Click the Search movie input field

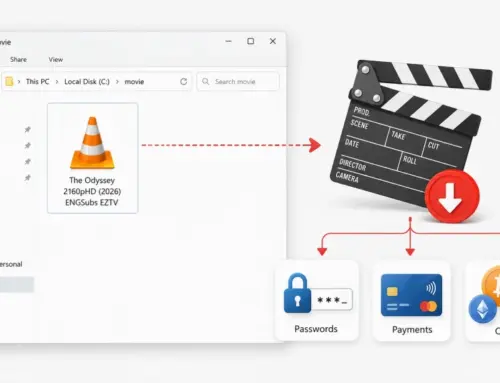(238, 81)
